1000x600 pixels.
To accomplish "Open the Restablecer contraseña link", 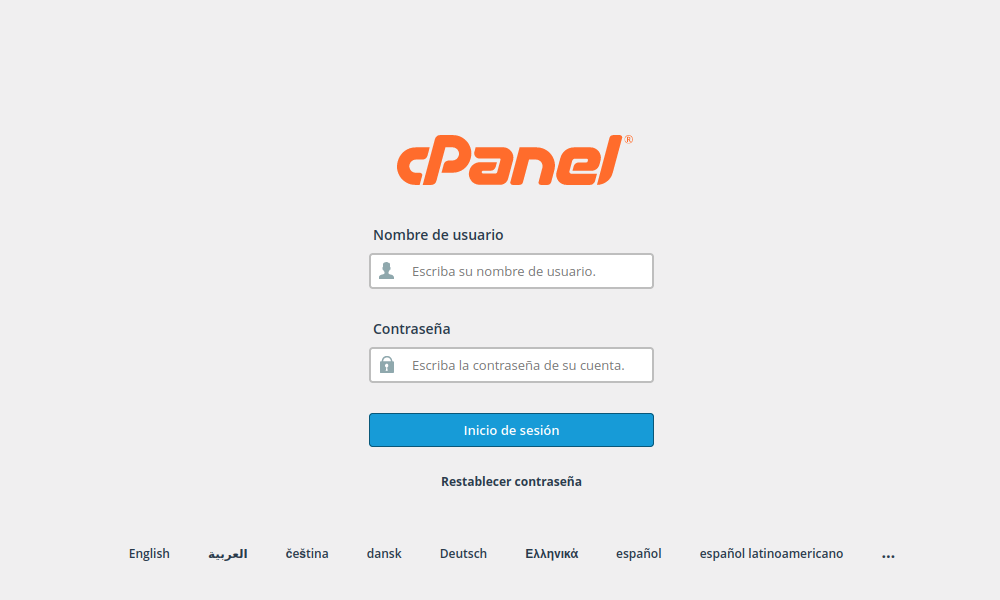I will coord(511,481).
